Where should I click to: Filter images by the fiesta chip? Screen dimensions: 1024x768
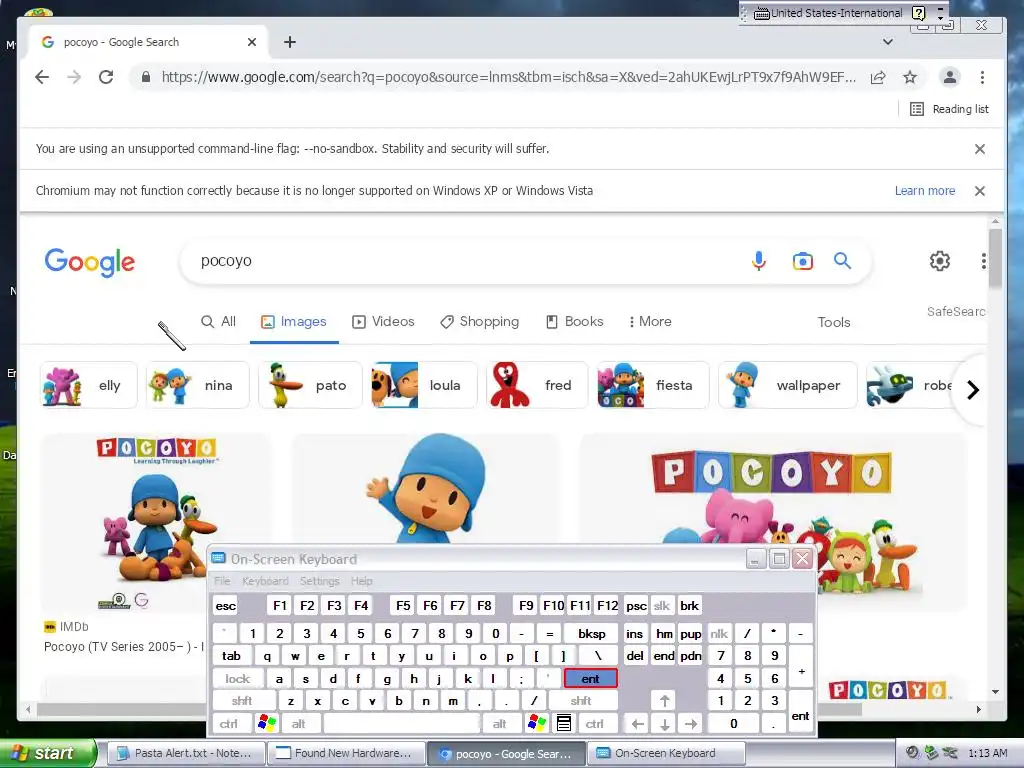point(653,385)
